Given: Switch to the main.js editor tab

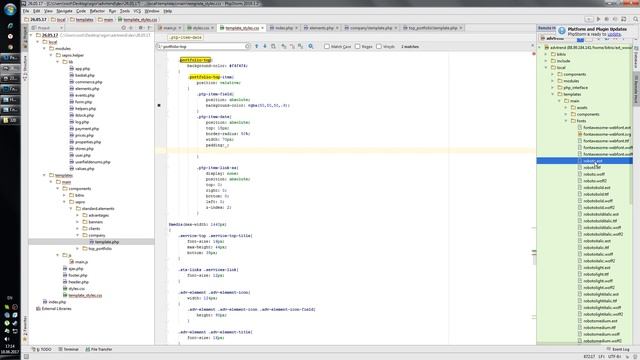Looking at the screenshot, I should (170, 28).
